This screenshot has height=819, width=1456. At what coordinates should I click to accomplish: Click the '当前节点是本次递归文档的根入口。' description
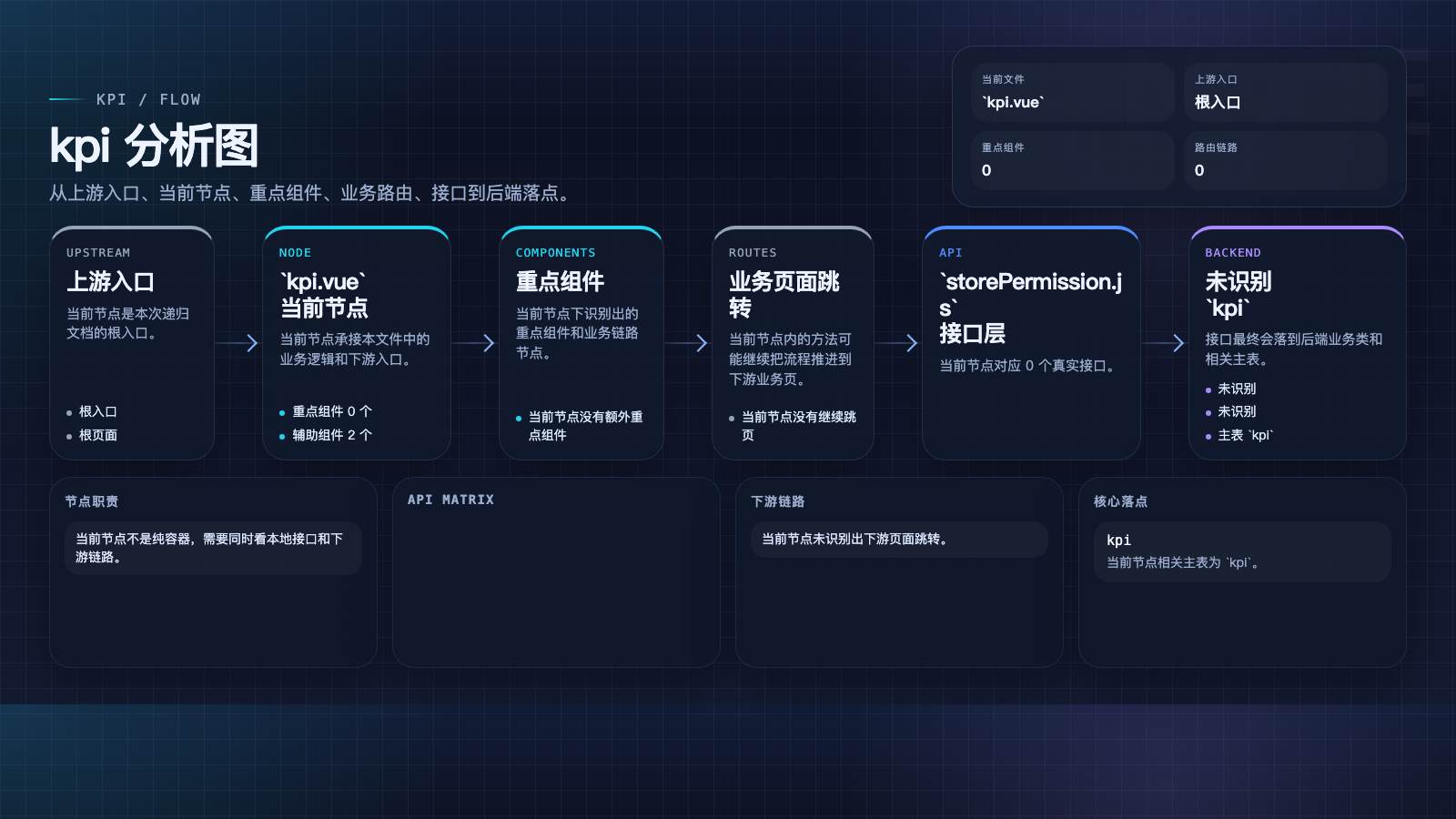[x=128, y=323]
